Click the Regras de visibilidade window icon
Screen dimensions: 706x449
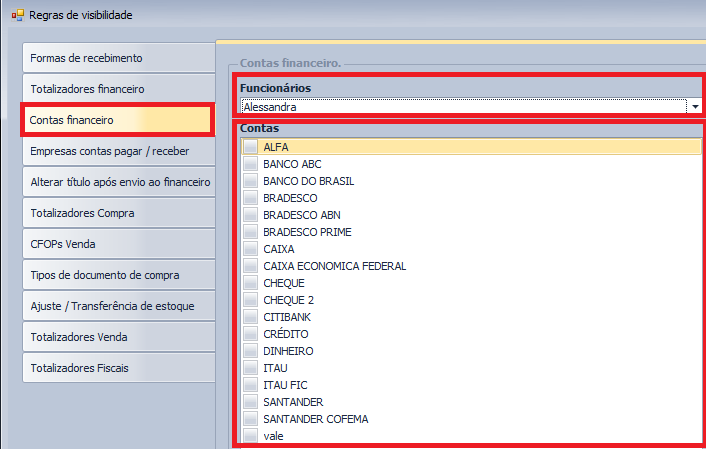[x=18, y=15]
